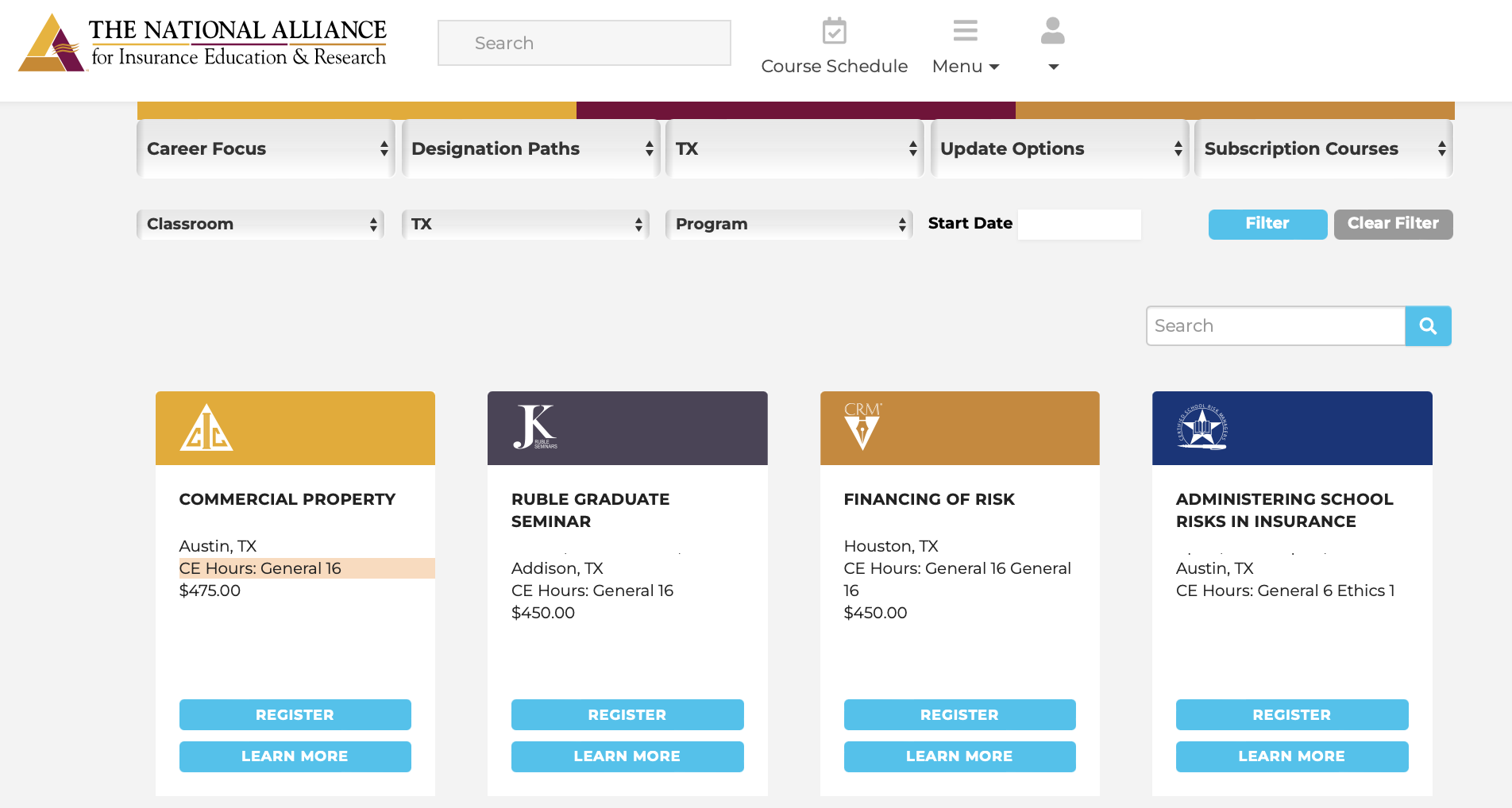Screen dimensions: 1512x808
Task: Click the Ruble Seminars JK logo
Action: click(x=535, y=427)
